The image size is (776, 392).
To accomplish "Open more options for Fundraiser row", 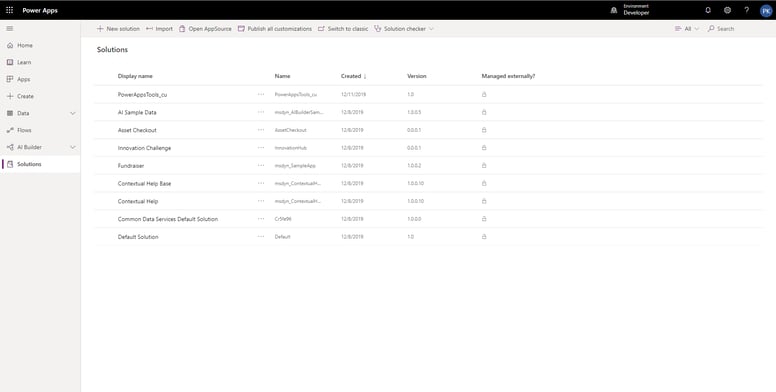I will (x=261, y=165).
